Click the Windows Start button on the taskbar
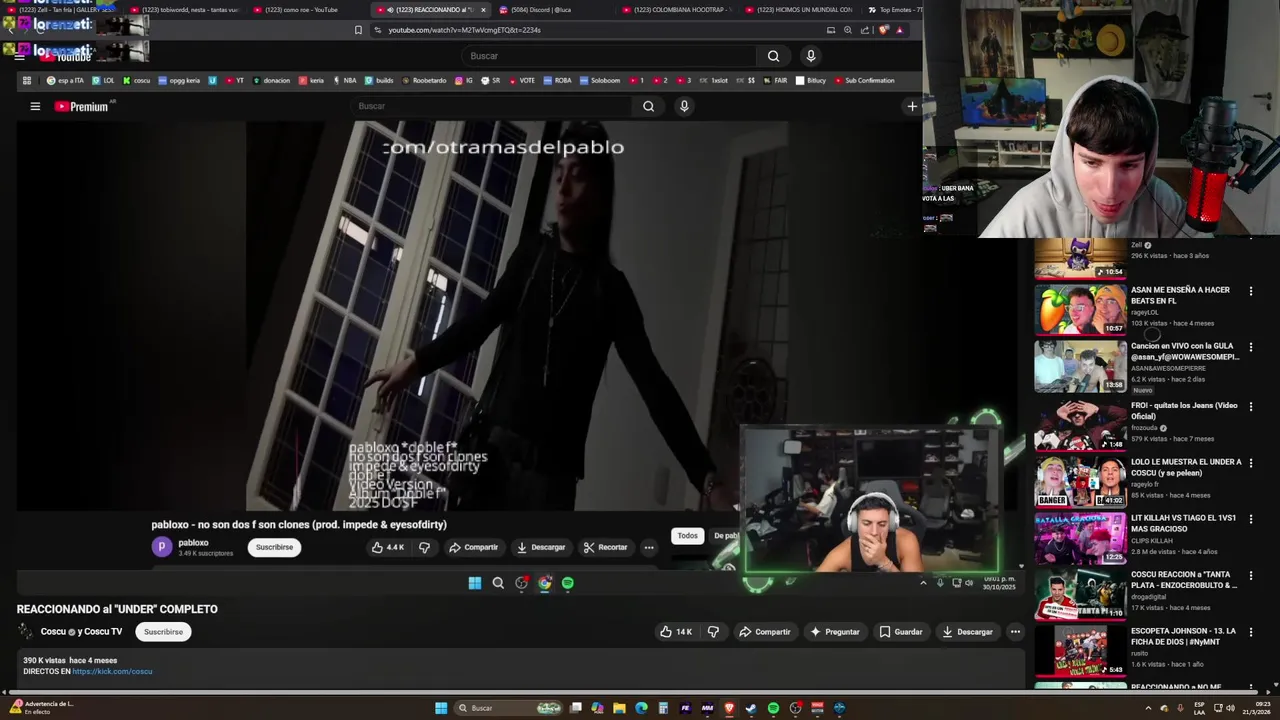Viewport: 1280px width, 720px height. pos(441,708)
